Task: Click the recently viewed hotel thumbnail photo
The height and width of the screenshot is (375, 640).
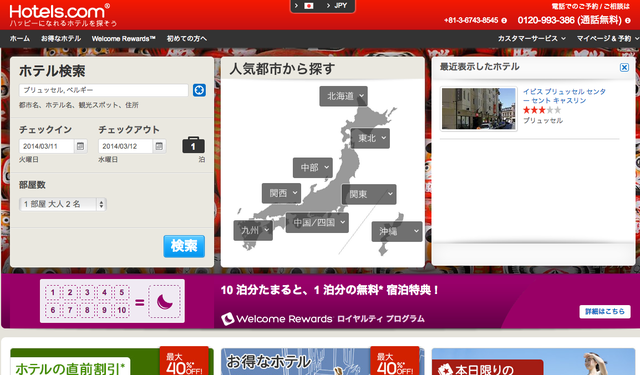Action: click(479, 109)
